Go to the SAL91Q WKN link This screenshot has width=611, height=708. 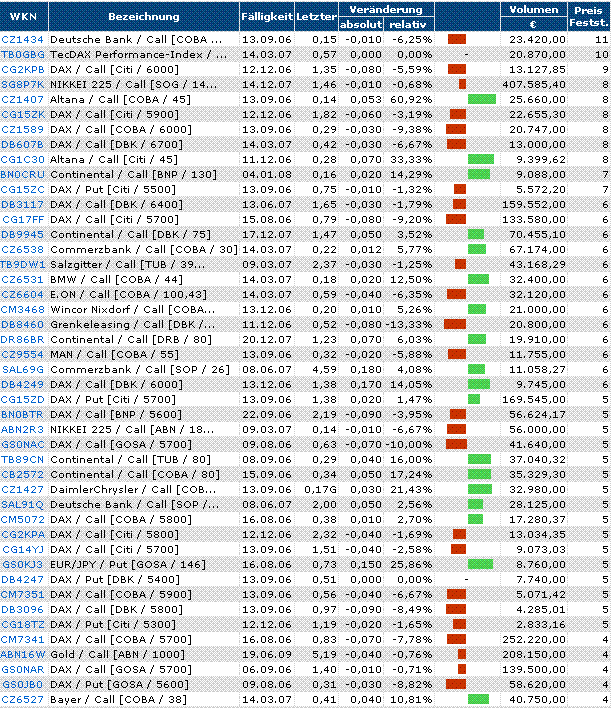pyautogui.click(x=23, y=504)
